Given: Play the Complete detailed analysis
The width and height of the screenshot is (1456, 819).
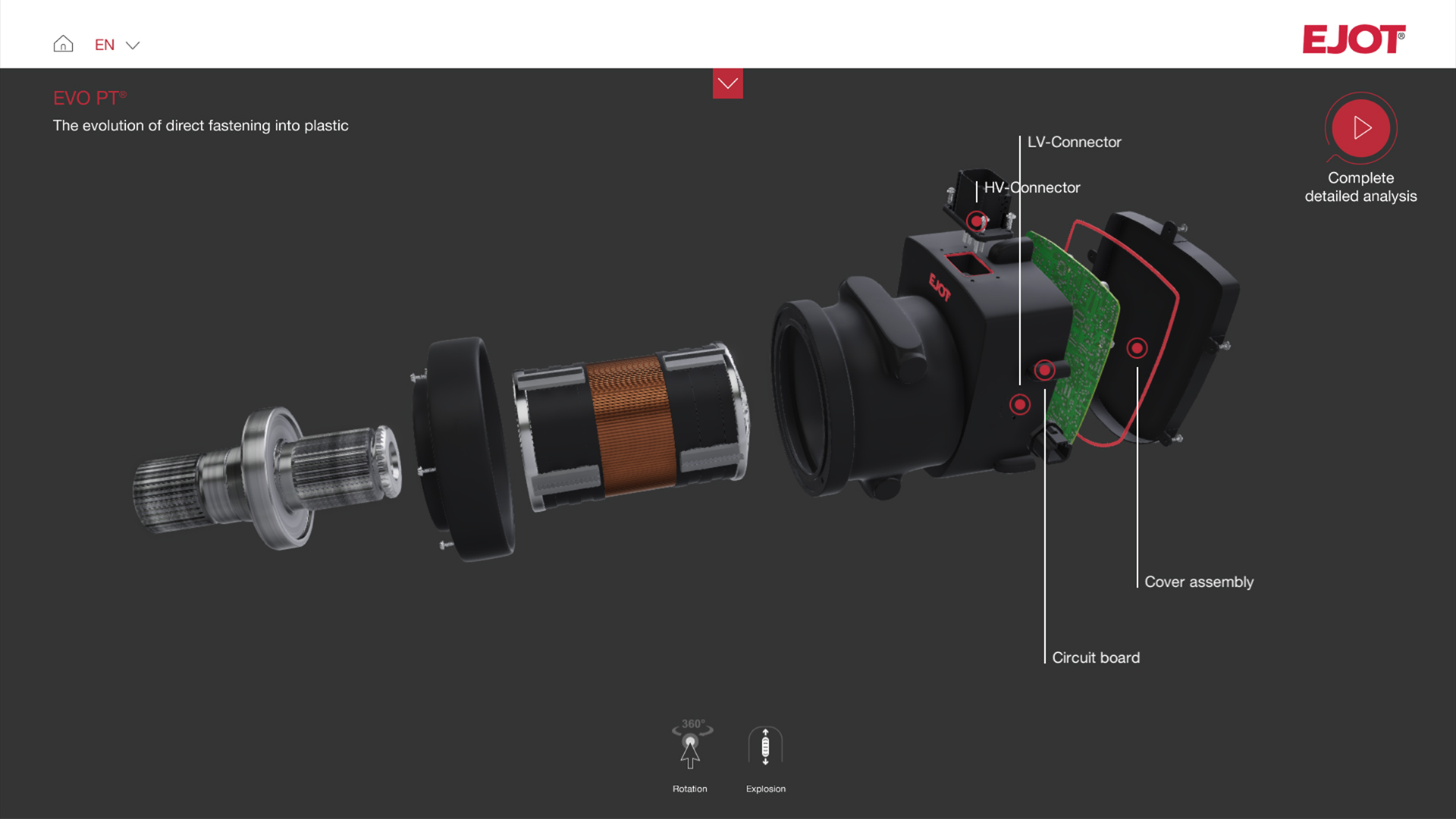Looking at the screenshot, I should tap(1360, 127).
